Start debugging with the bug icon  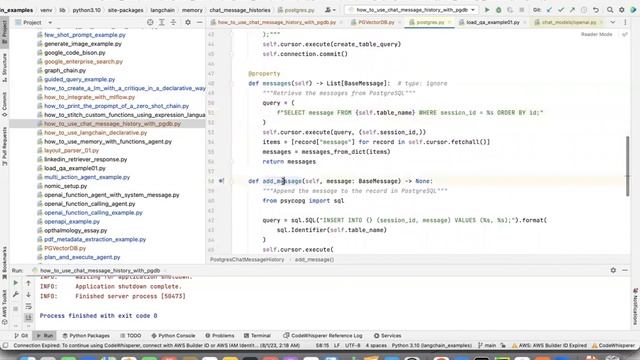[x=498, y=10]
